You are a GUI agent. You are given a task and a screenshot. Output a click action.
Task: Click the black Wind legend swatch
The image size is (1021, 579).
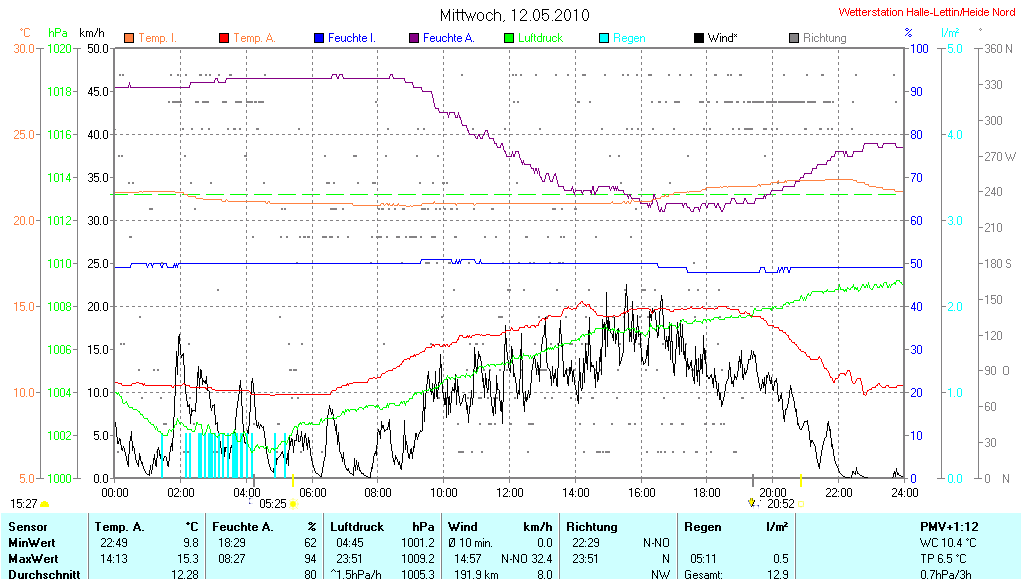[698, 38]
